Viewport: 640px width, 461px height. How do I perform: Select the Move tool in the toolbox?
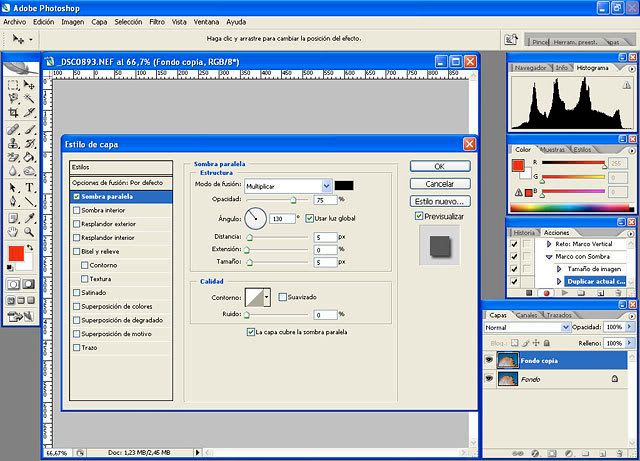coord(29,85)
